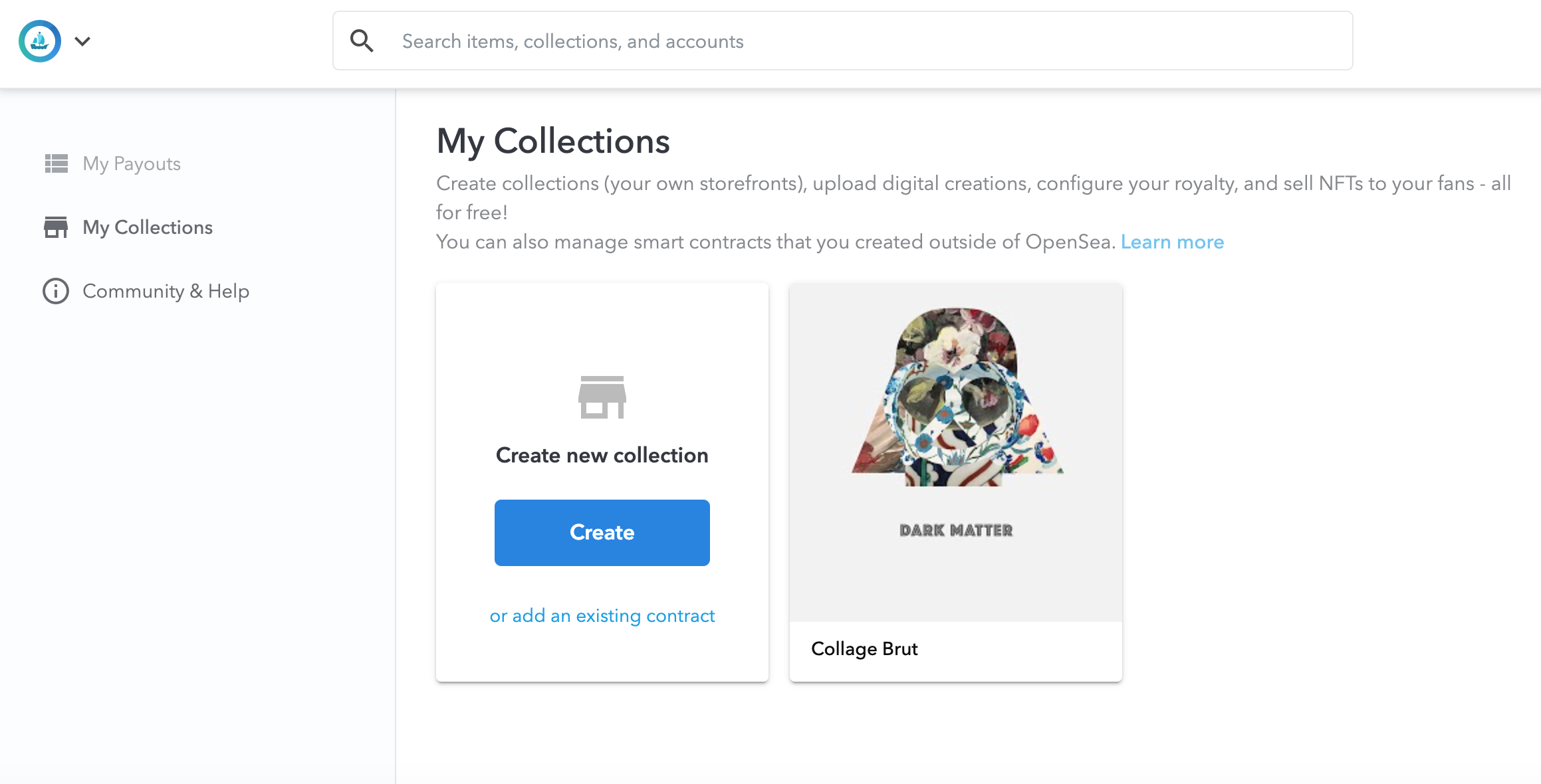1541x784 pixels.
Task: Focus the search items and collections field
Action: pyautogui.click(x=864, y=41)
